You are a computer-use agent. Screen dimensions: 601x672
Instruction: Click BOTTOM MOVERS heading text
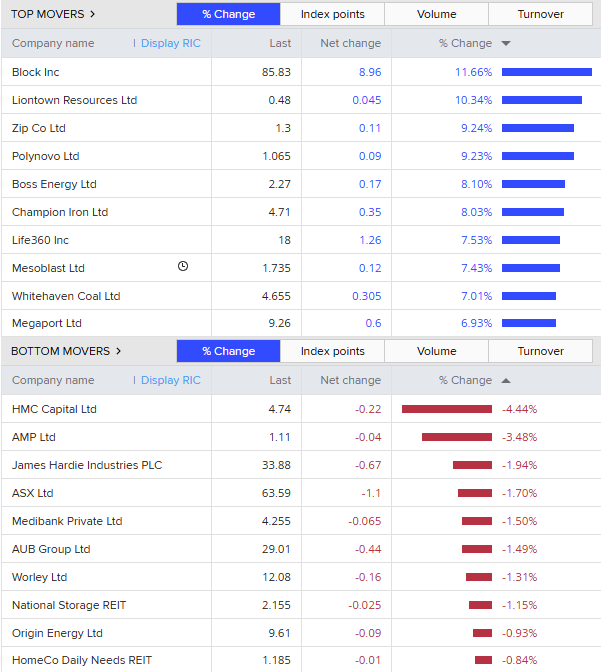pos(60,351)
